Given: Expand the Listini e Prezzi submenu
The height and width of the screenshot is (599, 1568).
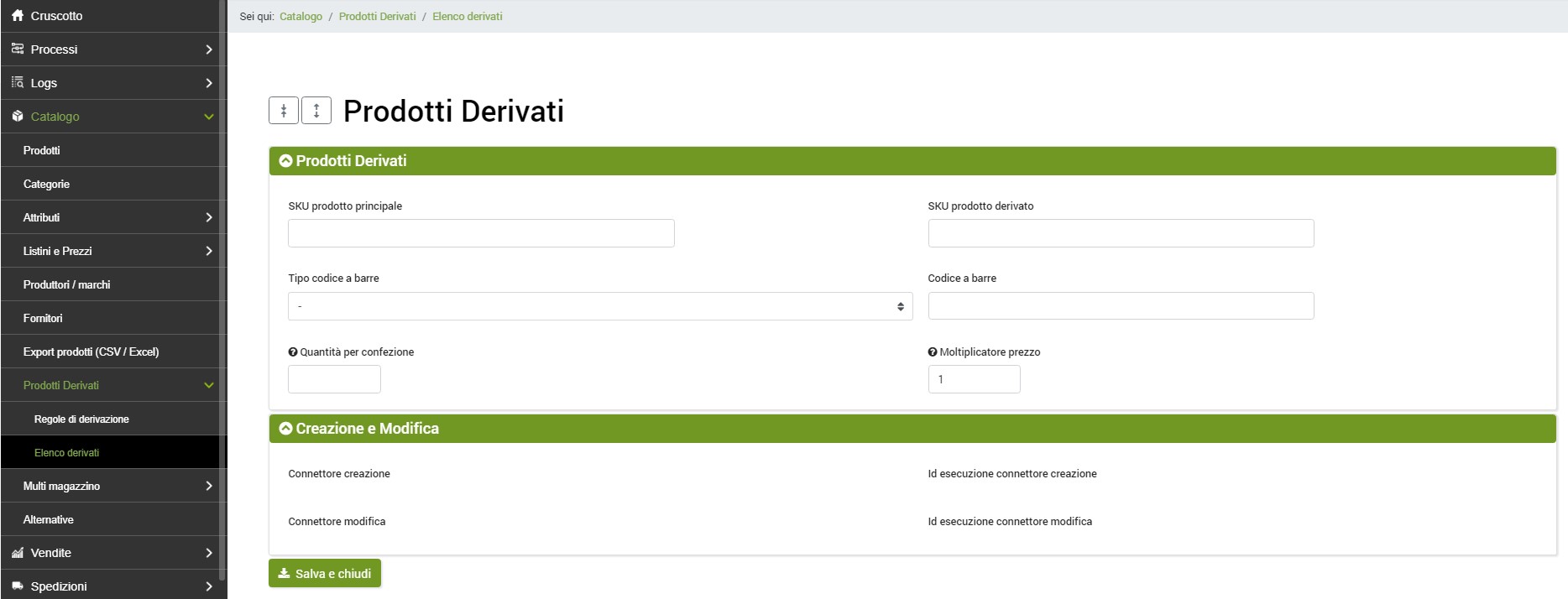Looking at the screenshot, I should click(x=208, y=251).
